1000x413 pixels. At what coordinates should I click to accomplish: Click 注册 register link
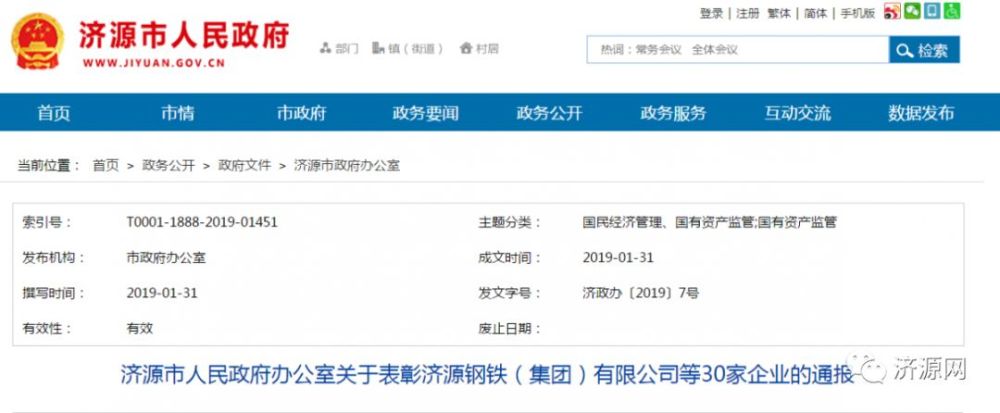pos(747,13)
